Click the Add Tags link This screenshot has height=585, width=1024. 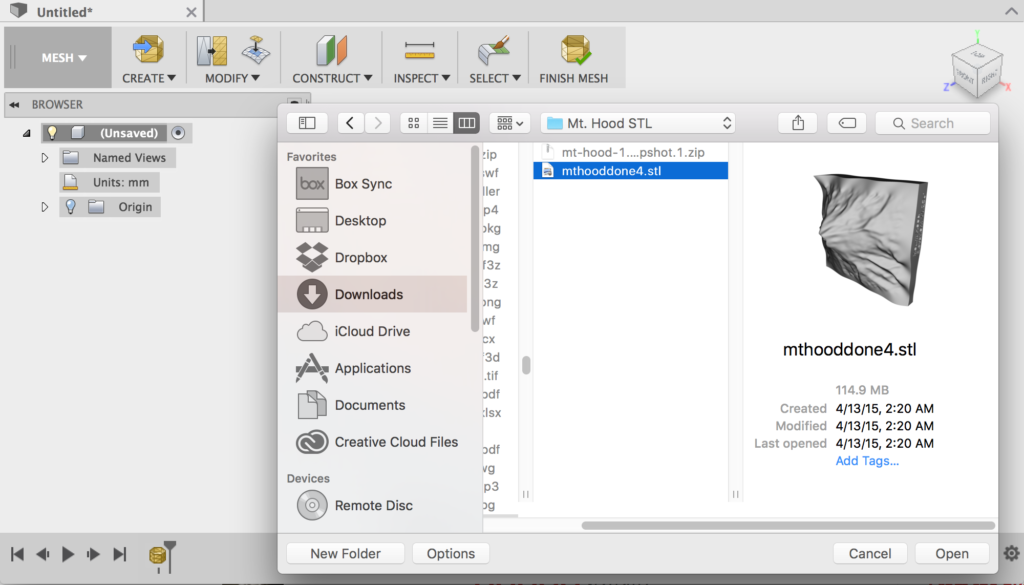(x=867, y=461)
